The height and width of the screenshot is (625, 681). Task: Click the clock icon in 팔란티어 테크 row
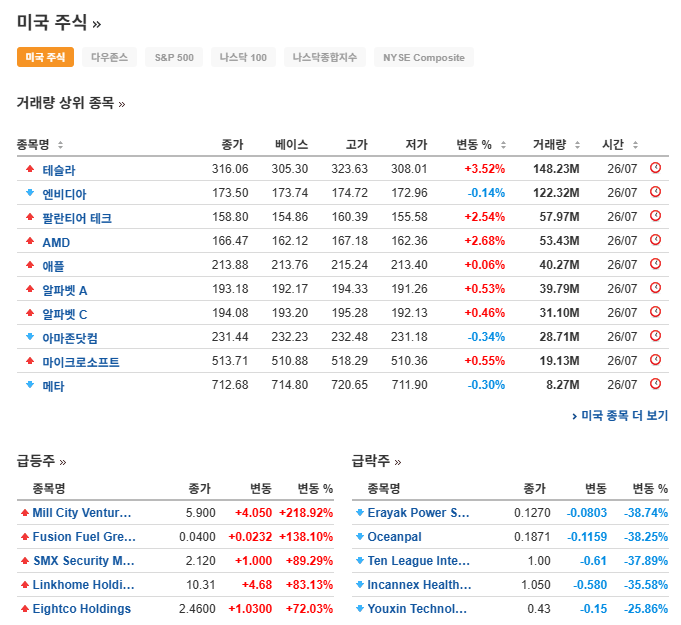click(655, 216)
